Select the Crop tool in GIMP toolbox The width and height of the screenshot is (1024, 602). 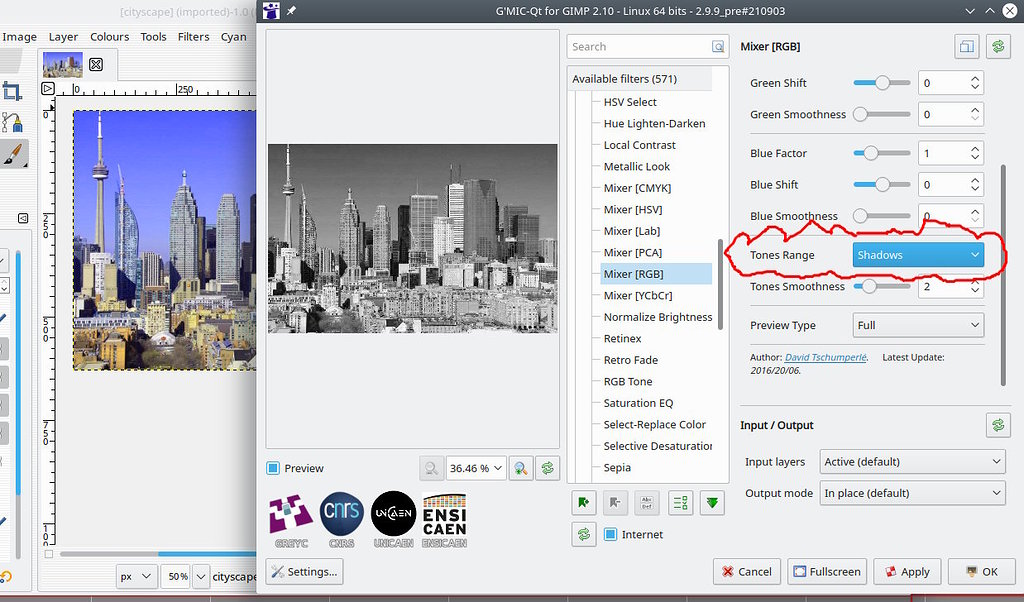tap(14, 90)
